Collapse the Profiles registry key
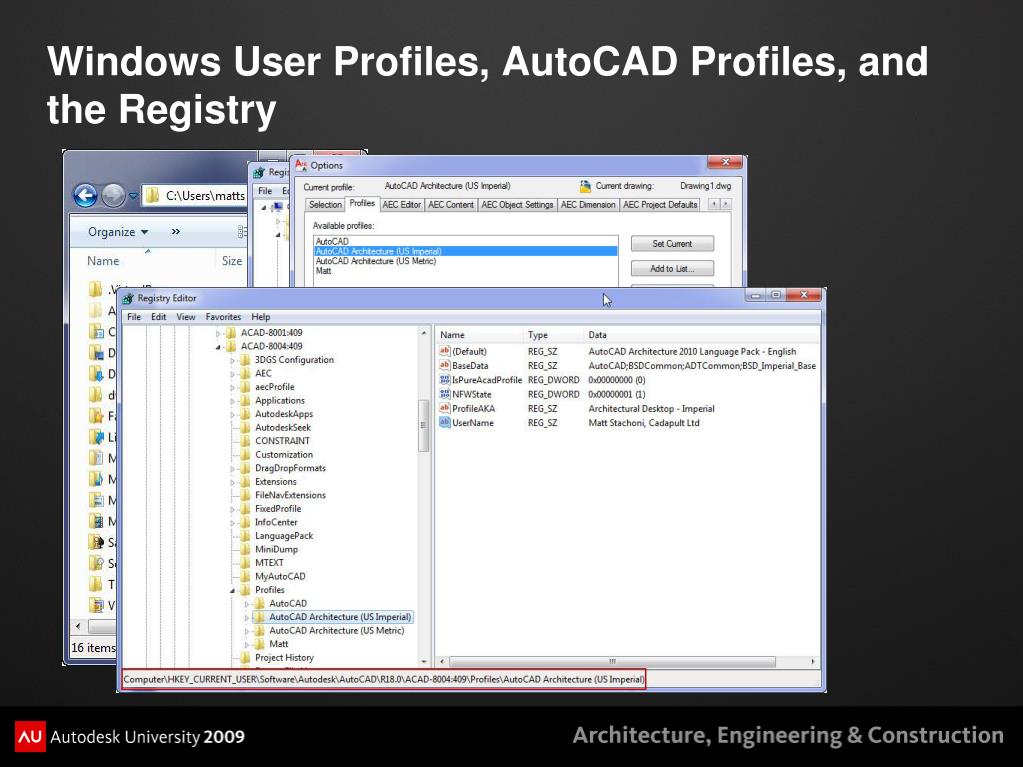 click(x=232, y=590)
